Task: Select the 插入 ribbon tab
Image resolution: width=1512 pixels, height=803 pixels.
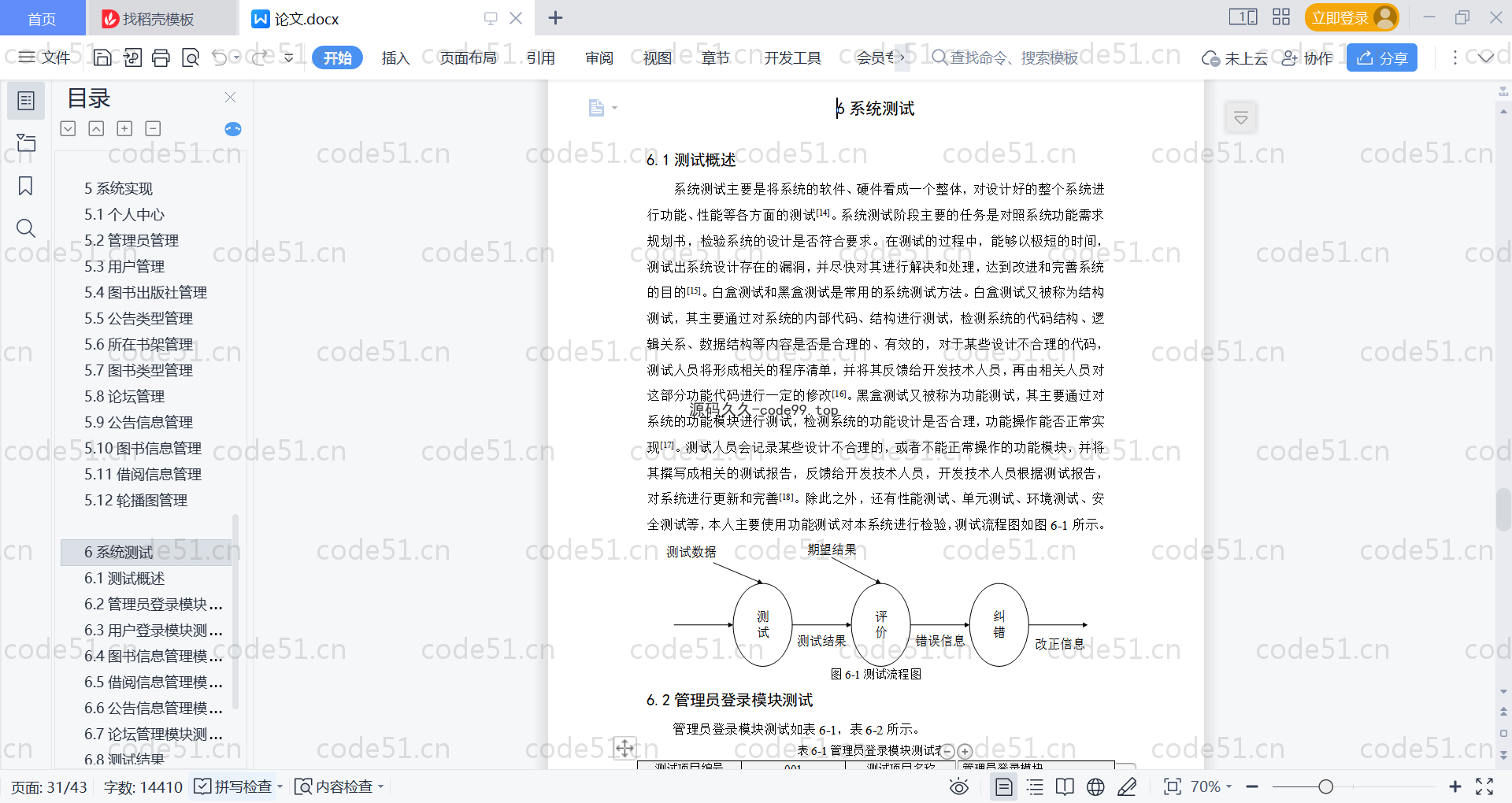Action: [x=395, y=57]
